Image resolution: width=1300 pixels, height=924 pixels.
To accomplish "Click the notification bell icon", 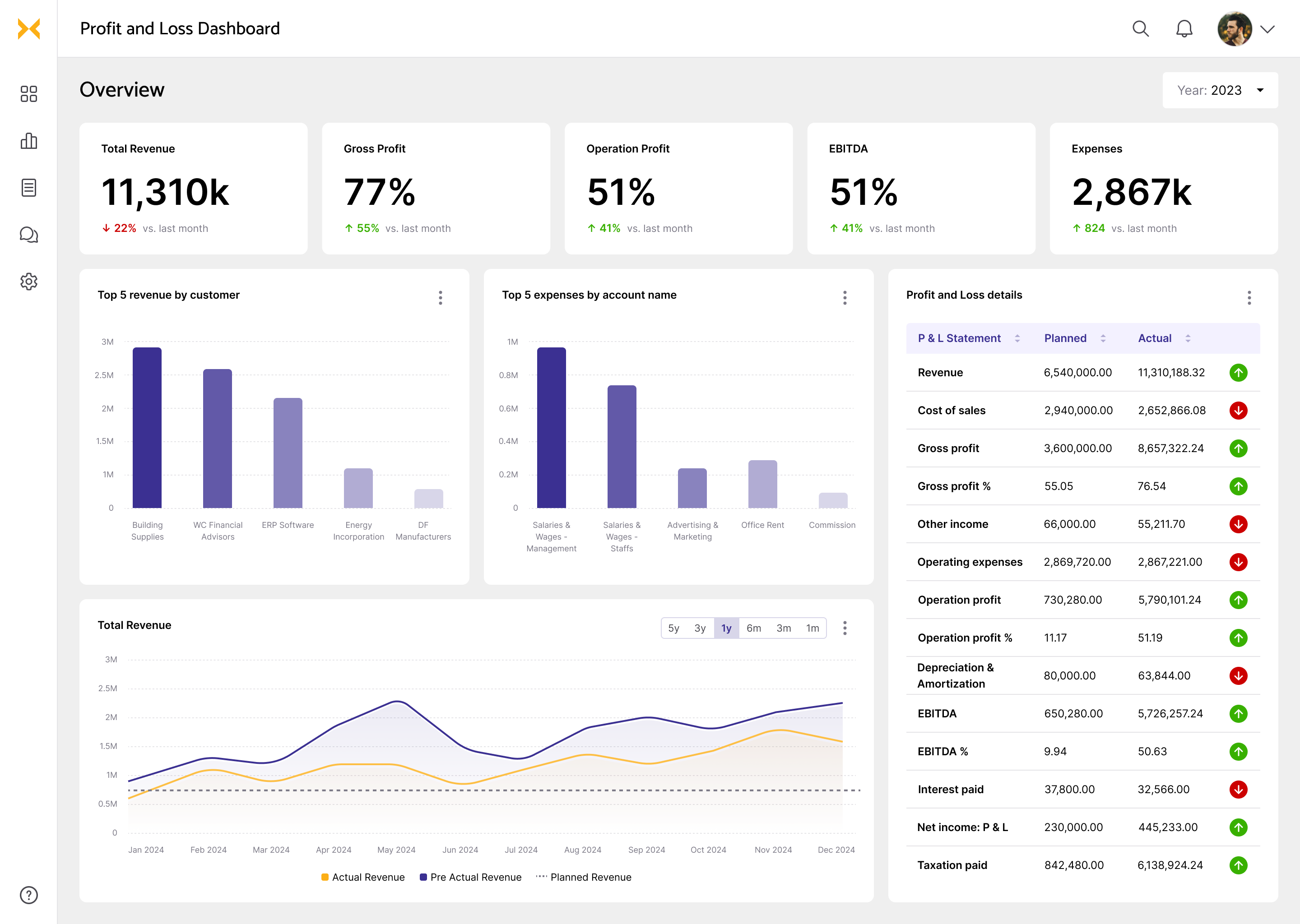I will pyautogui.click(x=1184, y=28).
